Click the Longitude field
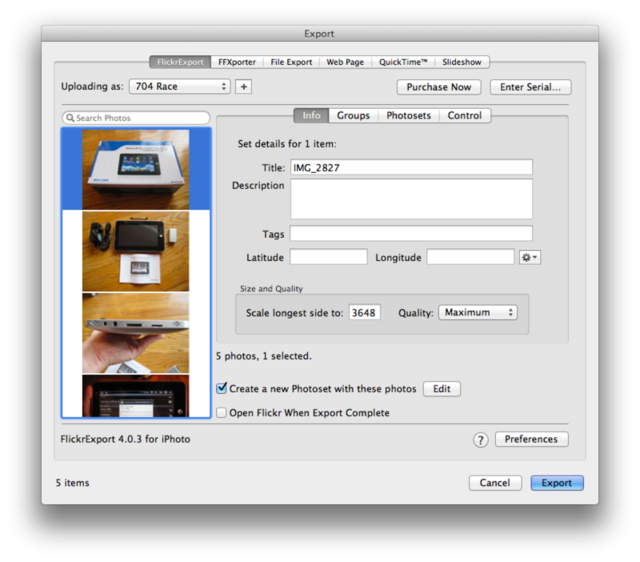 (x=470, y=257)
